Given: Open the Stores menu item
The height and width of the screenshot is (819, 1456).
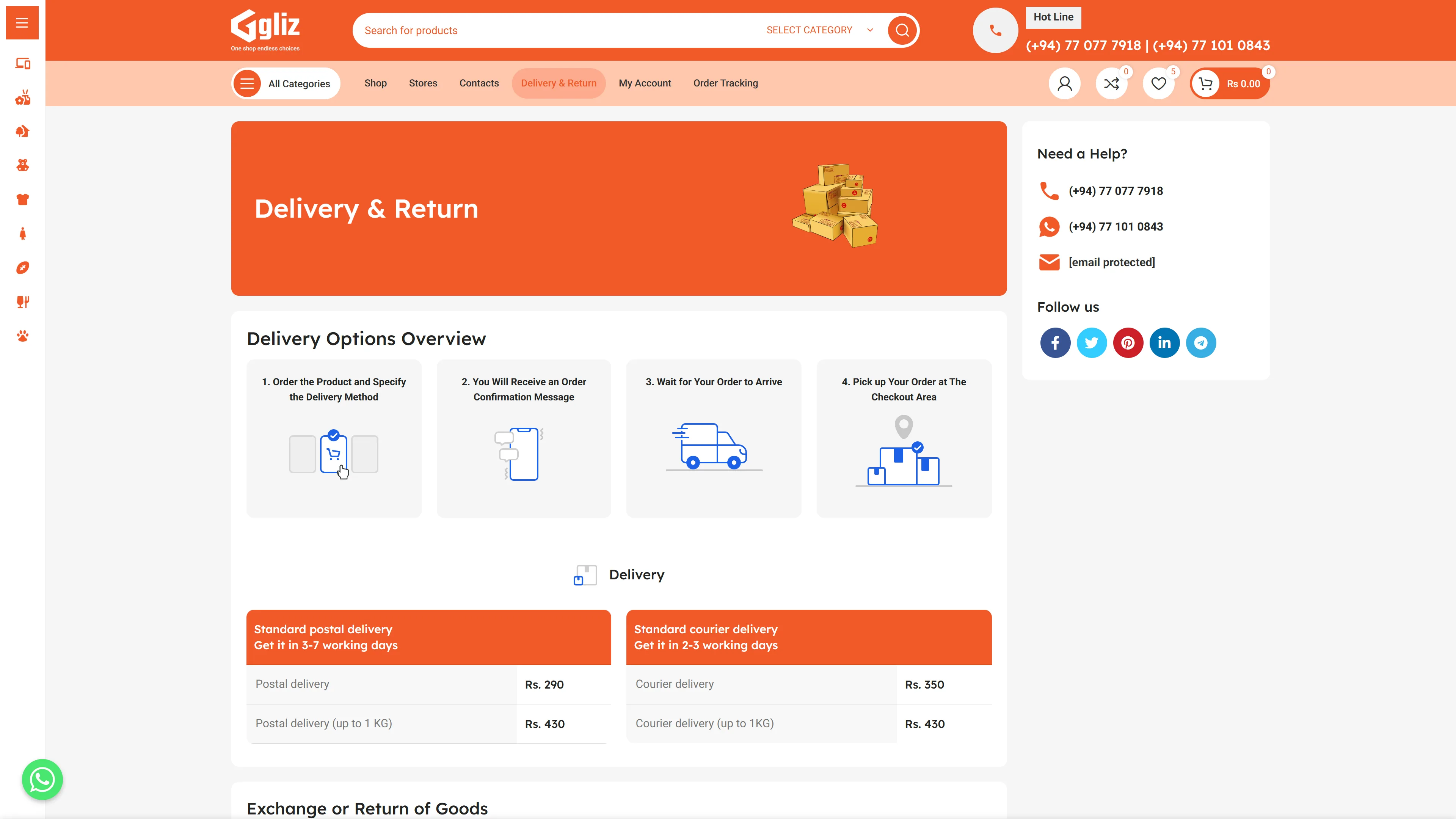Looking at the screenshot, I should 423,83.
